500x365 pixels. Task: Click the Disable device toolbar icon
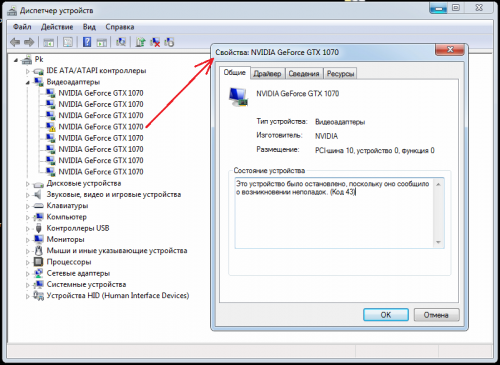pos(169,42)
